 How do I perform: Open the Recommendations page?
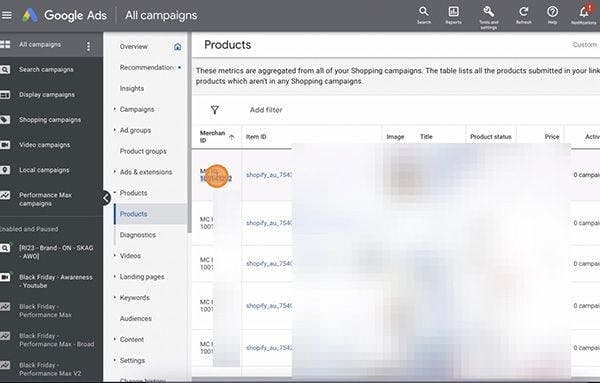[x=147, y=67]
